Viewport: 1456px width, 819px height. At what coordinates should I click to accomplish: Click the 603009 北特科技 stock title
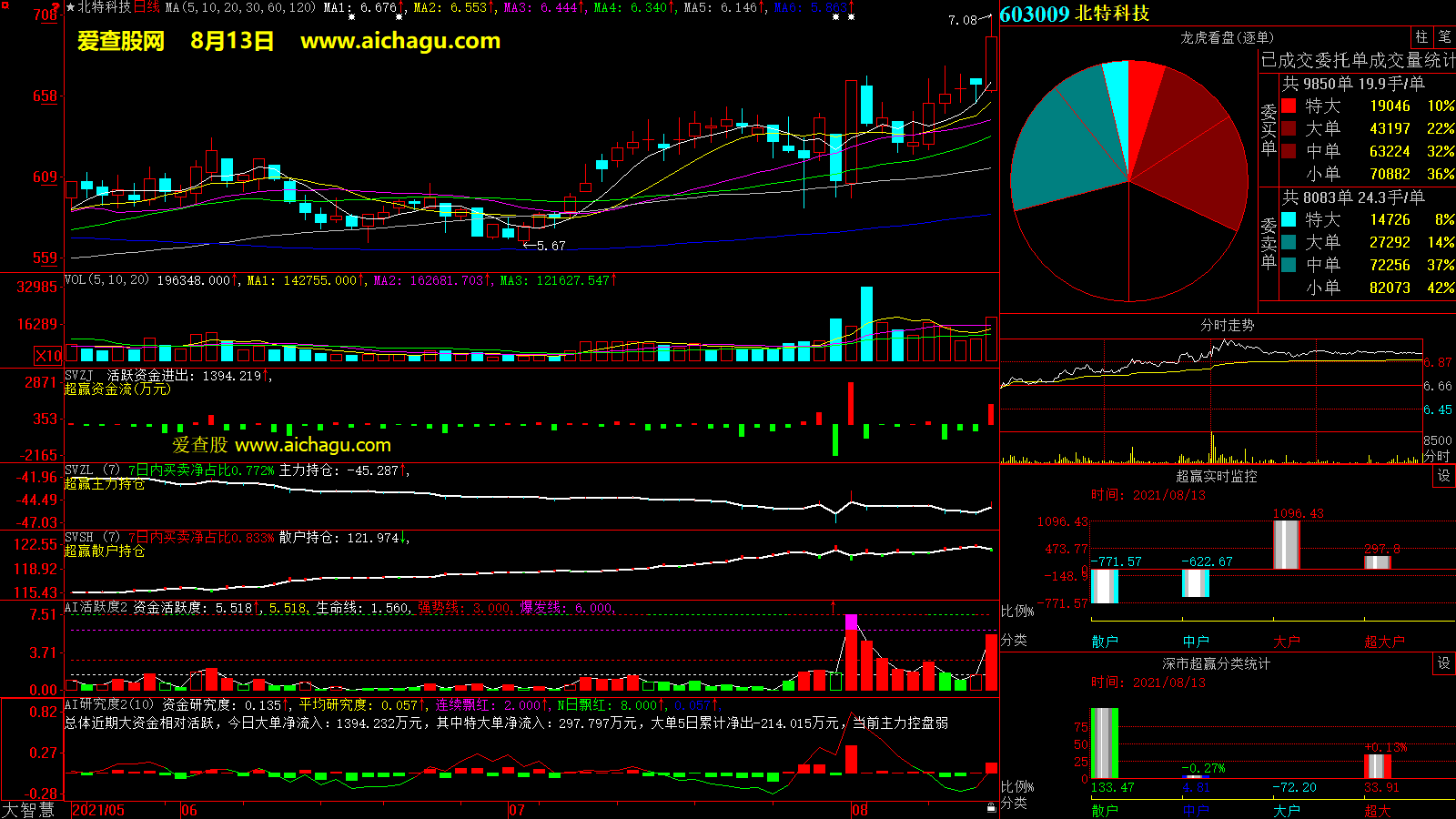(1075, 14)
